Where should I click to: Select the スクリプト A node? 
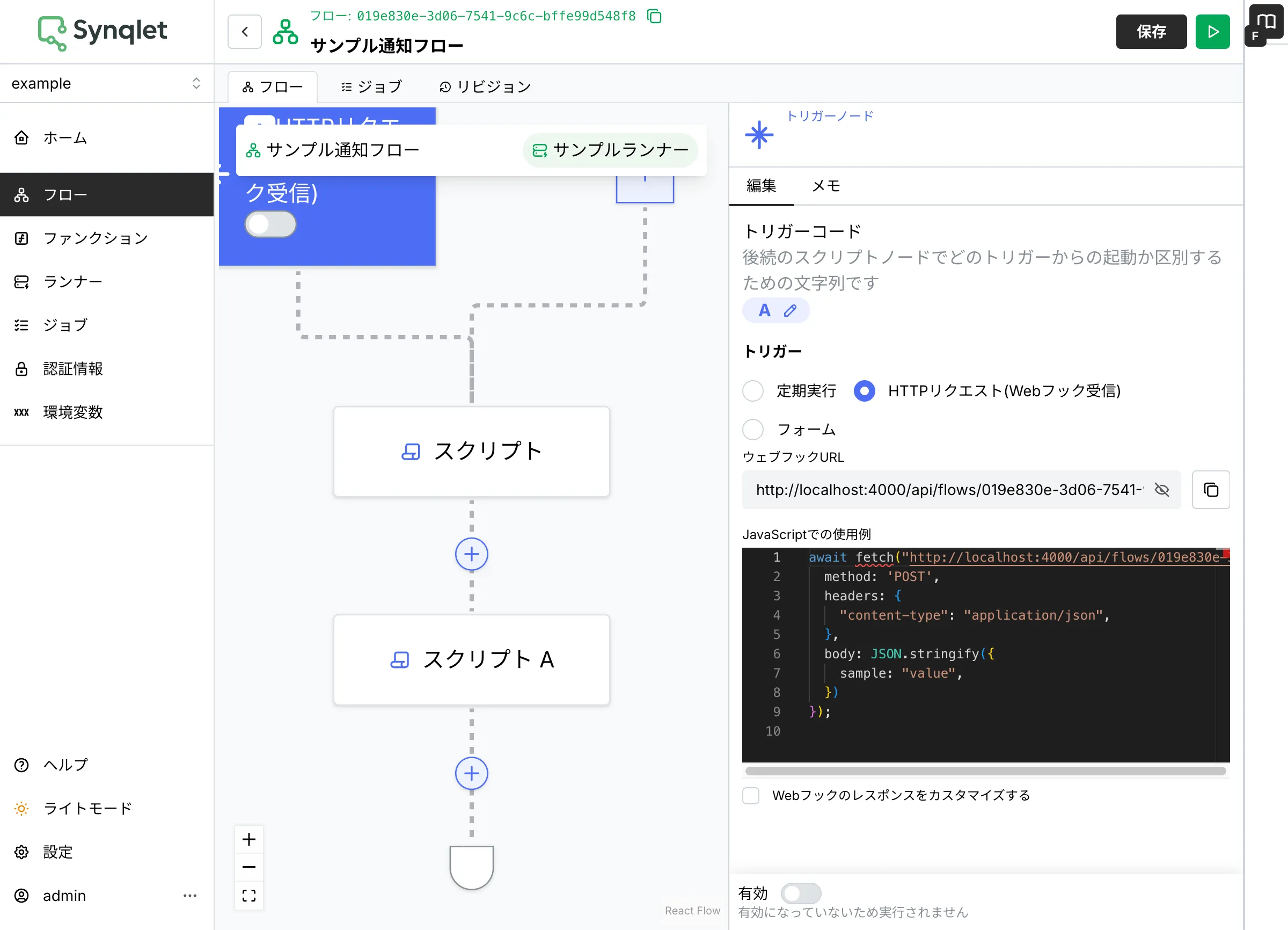click(x=471, y=659)
